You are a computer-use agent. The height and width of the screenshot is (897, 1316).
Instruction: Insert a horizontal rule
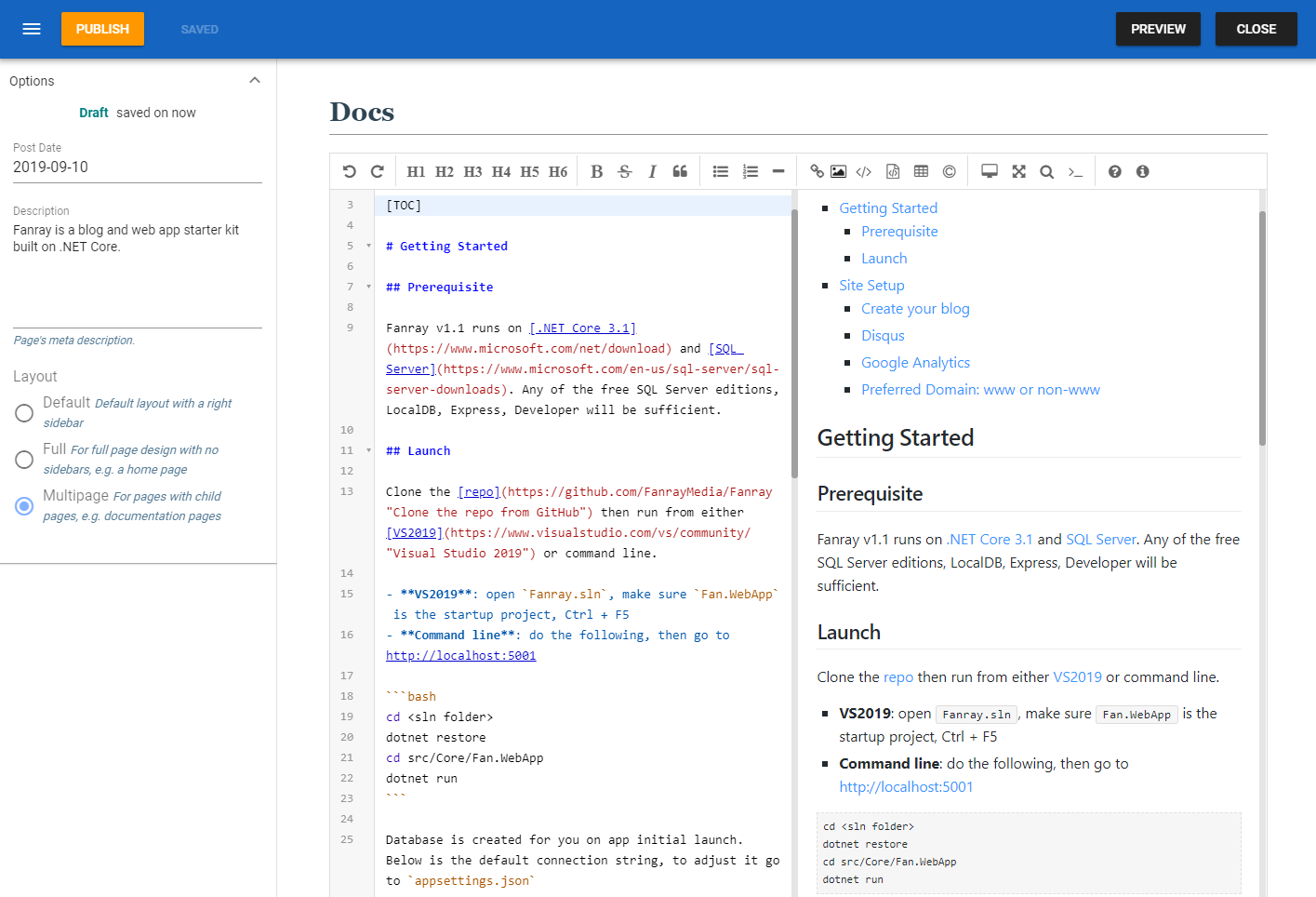778,171
